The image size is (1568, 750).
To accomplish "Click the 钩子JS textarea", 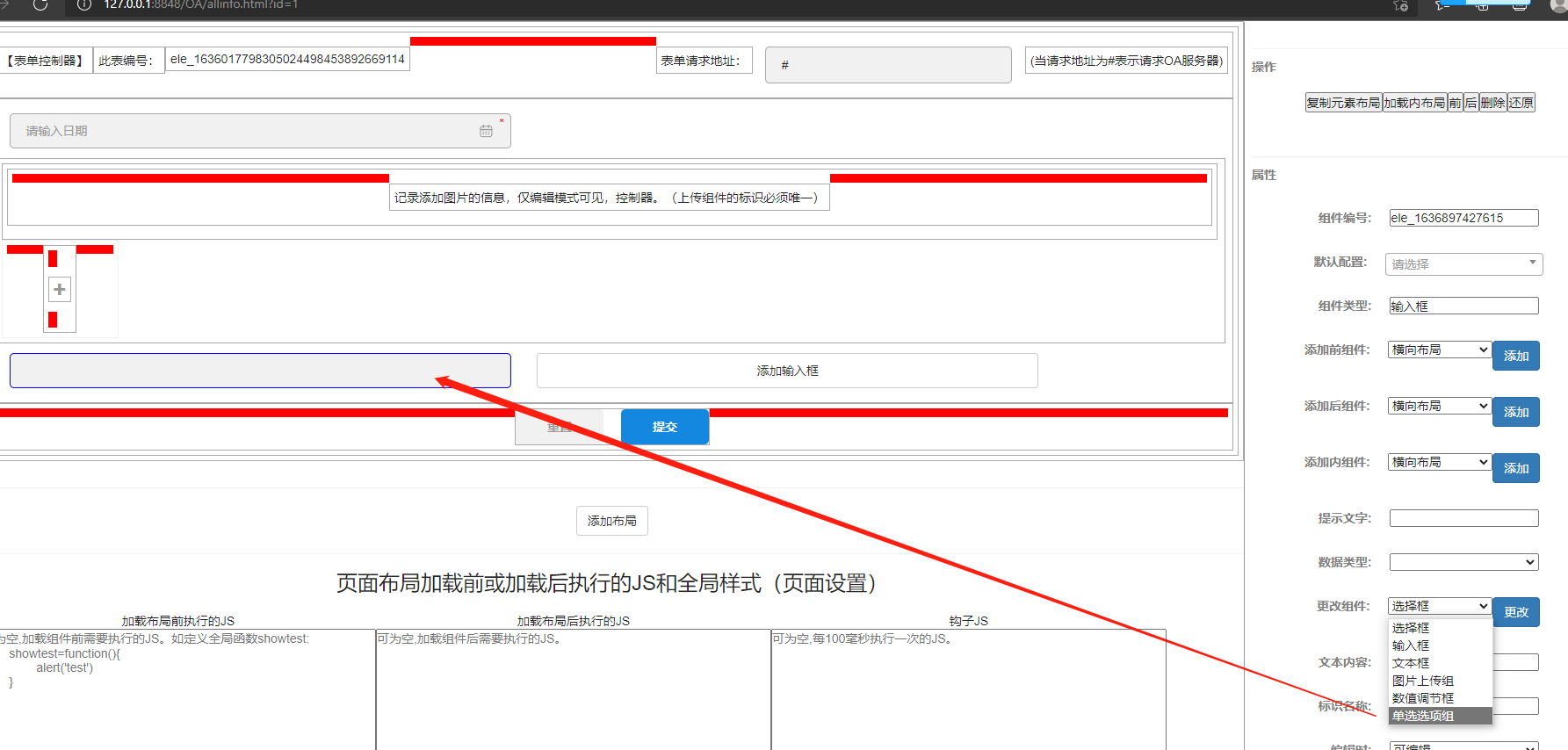I will click(969, 689).
